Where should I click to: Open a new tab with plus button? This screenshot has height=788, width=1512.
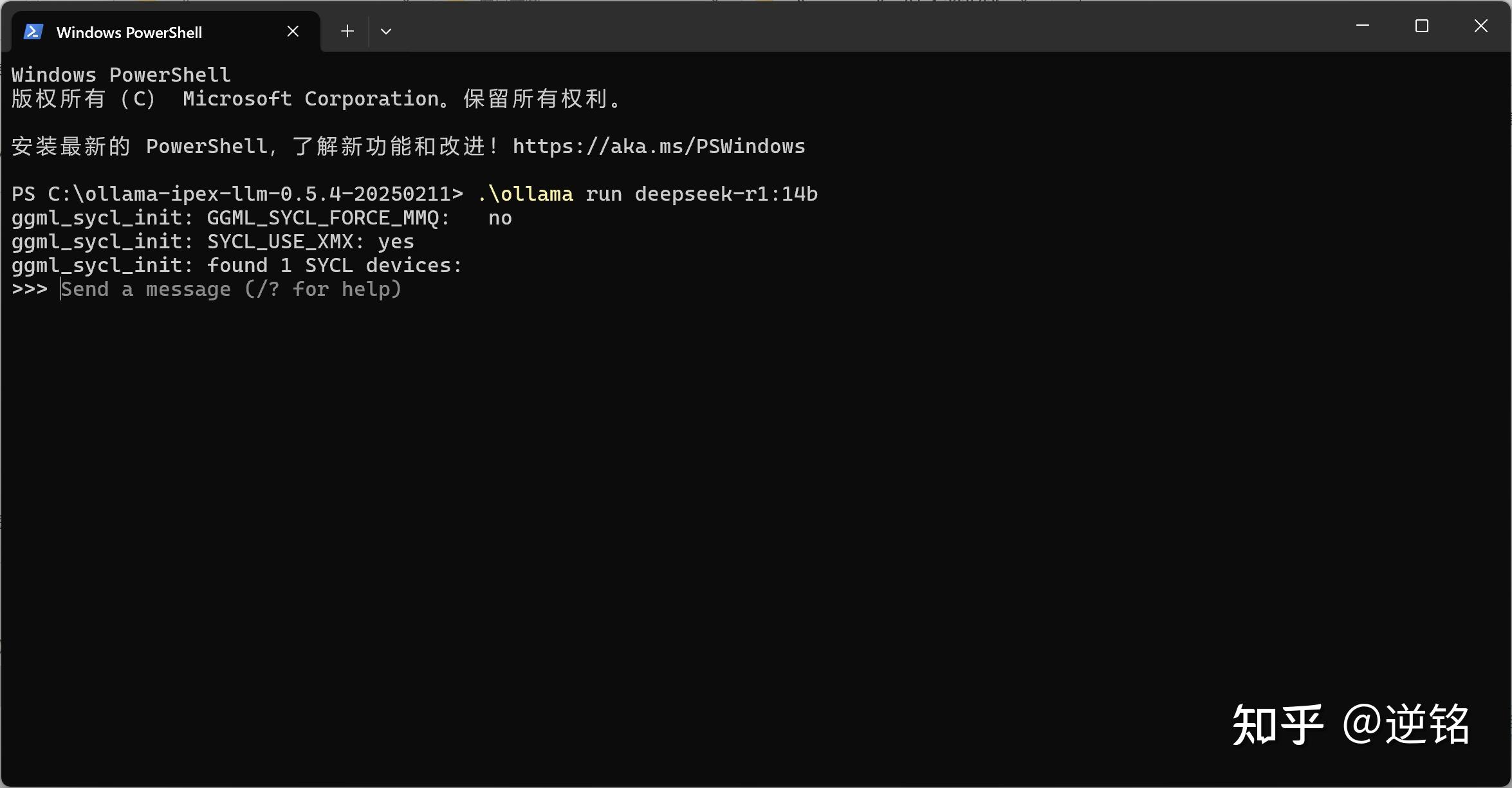tap(347, 31)
